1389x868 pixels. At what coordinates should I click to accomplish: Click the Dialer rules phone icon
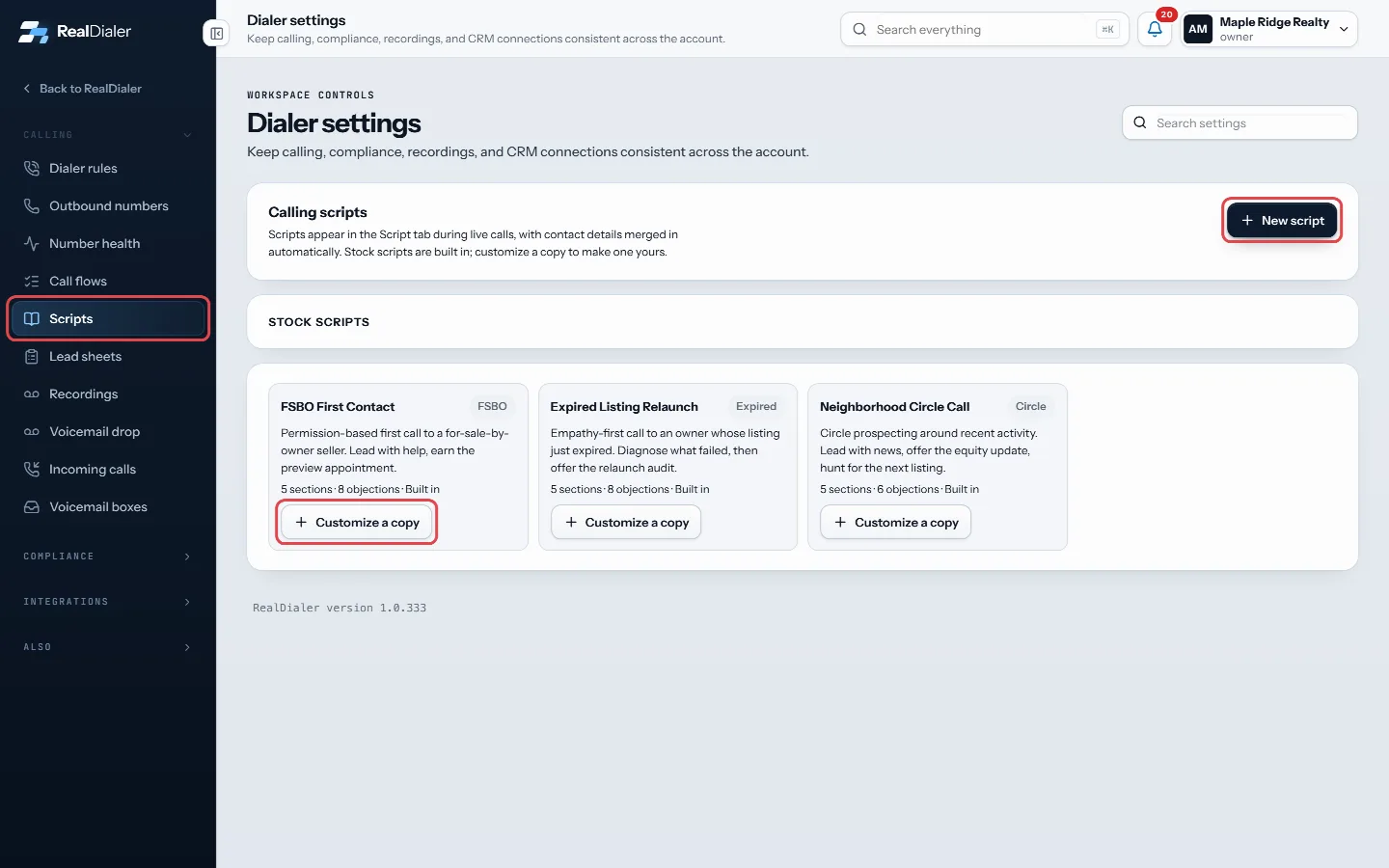click(x=32, y=168)
